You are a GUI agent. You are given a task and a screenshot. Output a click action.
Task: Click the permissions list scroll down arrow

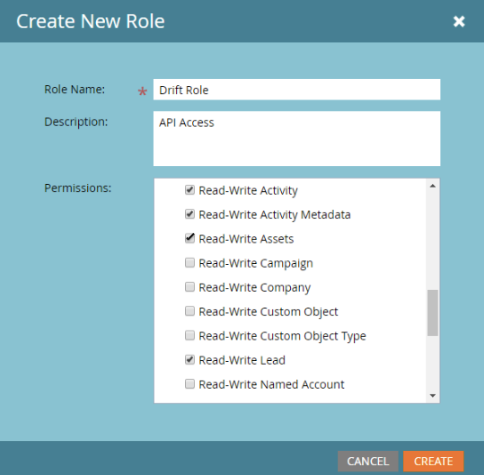click(x=433, y=396)
